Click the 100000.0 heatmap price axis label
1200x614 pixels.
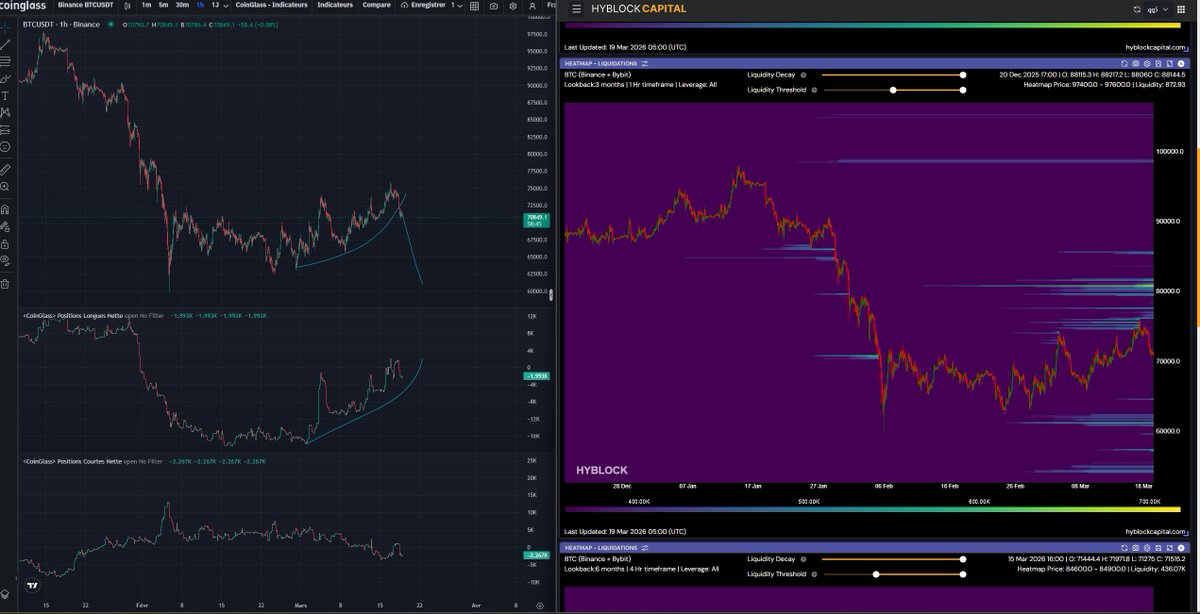point(1171,151)
